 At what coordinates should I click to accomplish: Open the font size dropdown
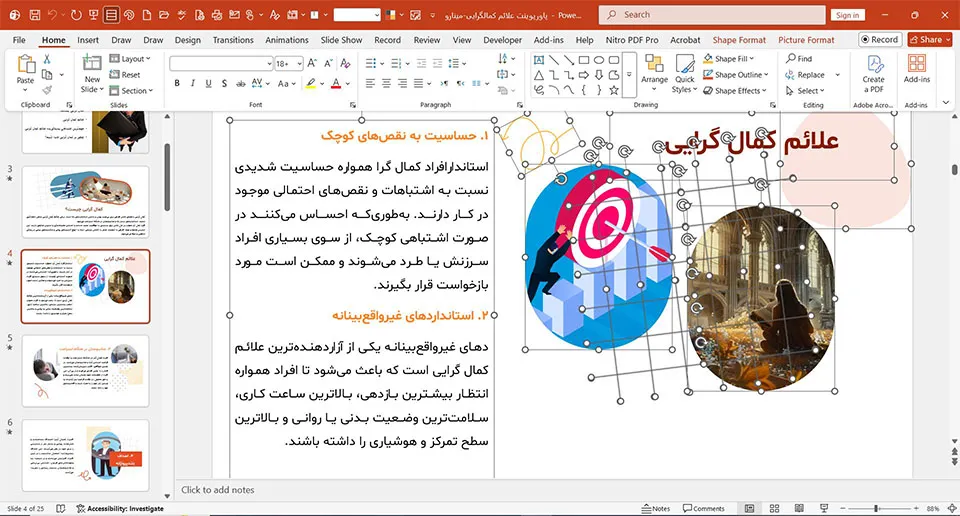click(x=299, y=63)
